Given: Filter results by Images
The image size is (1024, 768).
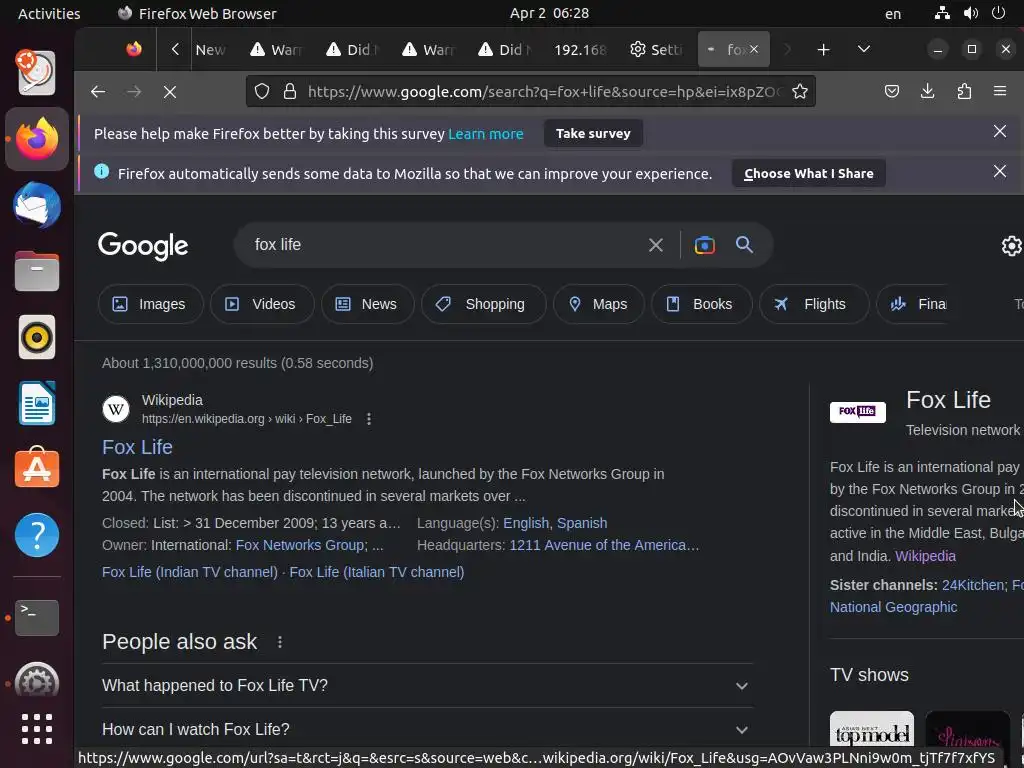Looking at the screenshot, I should pyautogui.click(x=150, y=304).
